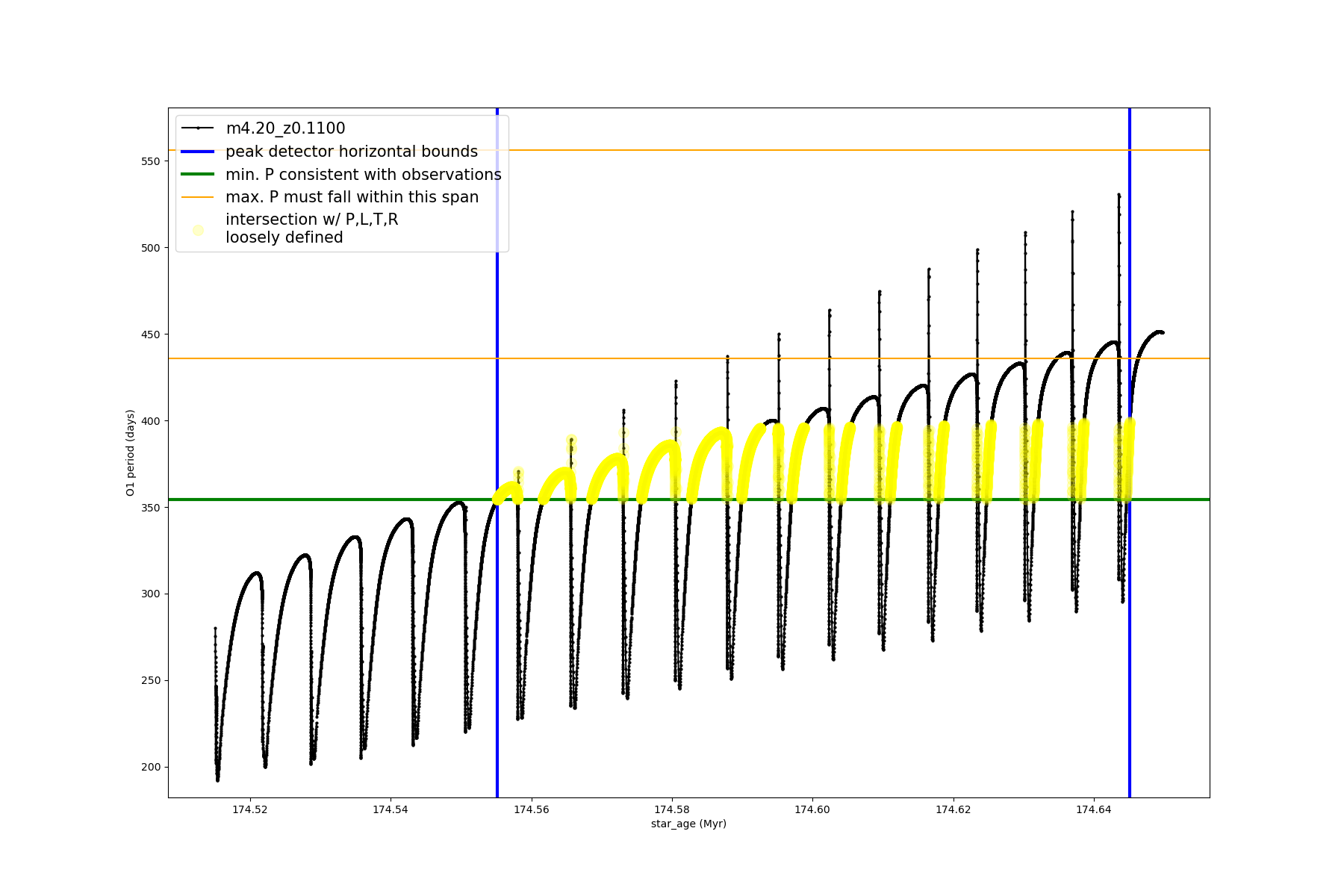Click 'max. P must fall within this span' label
1344x896 pixels.
point(352,197)
